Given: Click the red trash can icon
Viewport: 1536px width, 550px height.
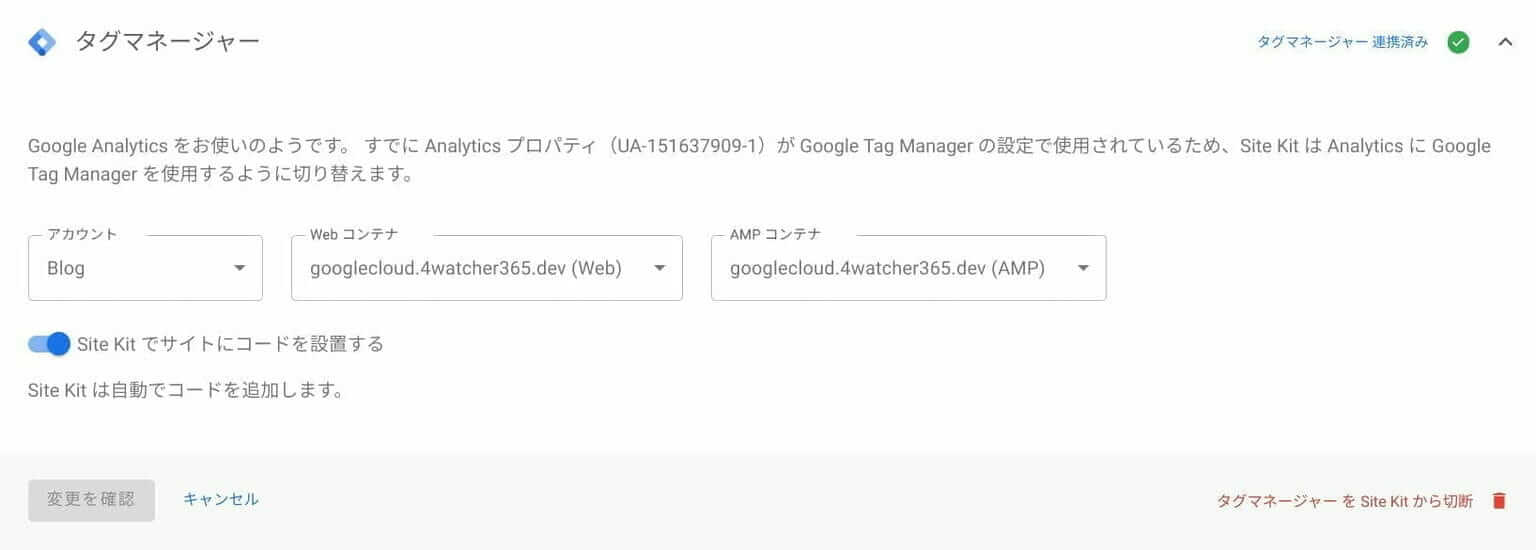Looking at the screenshot, I should click(1498, 501).
